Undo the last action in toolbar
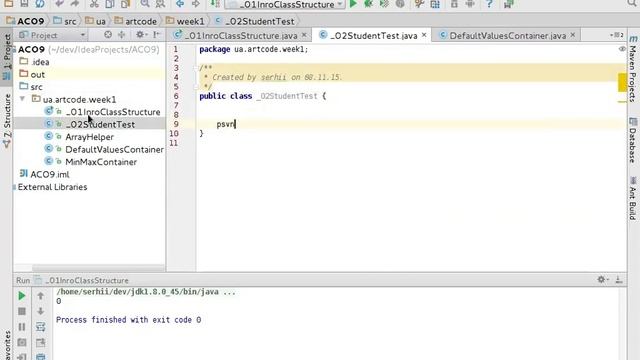Screen dimensions: 640x360 (59, 4)
